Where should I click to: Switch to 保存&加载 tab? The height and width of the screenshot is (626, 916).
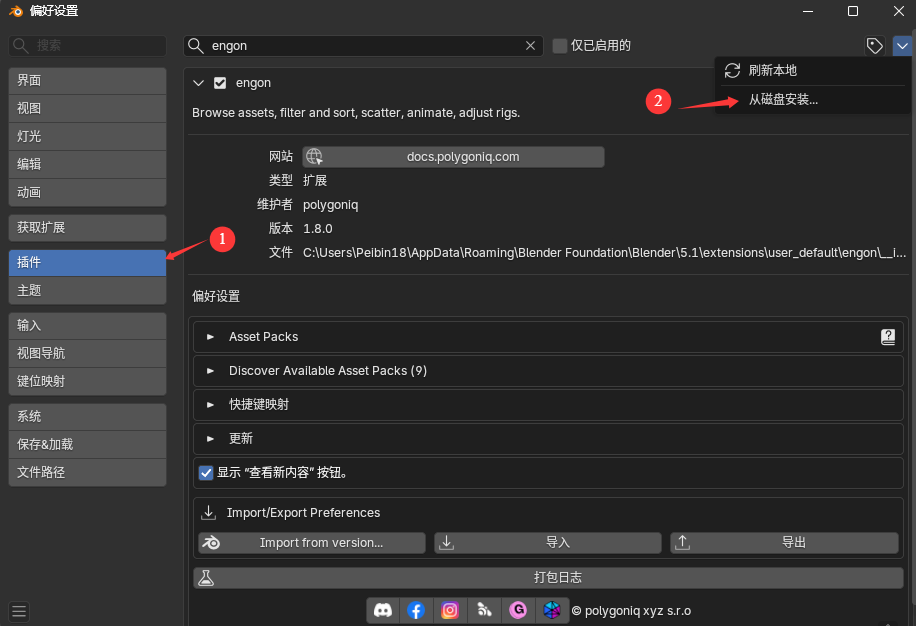coord(88,445)
